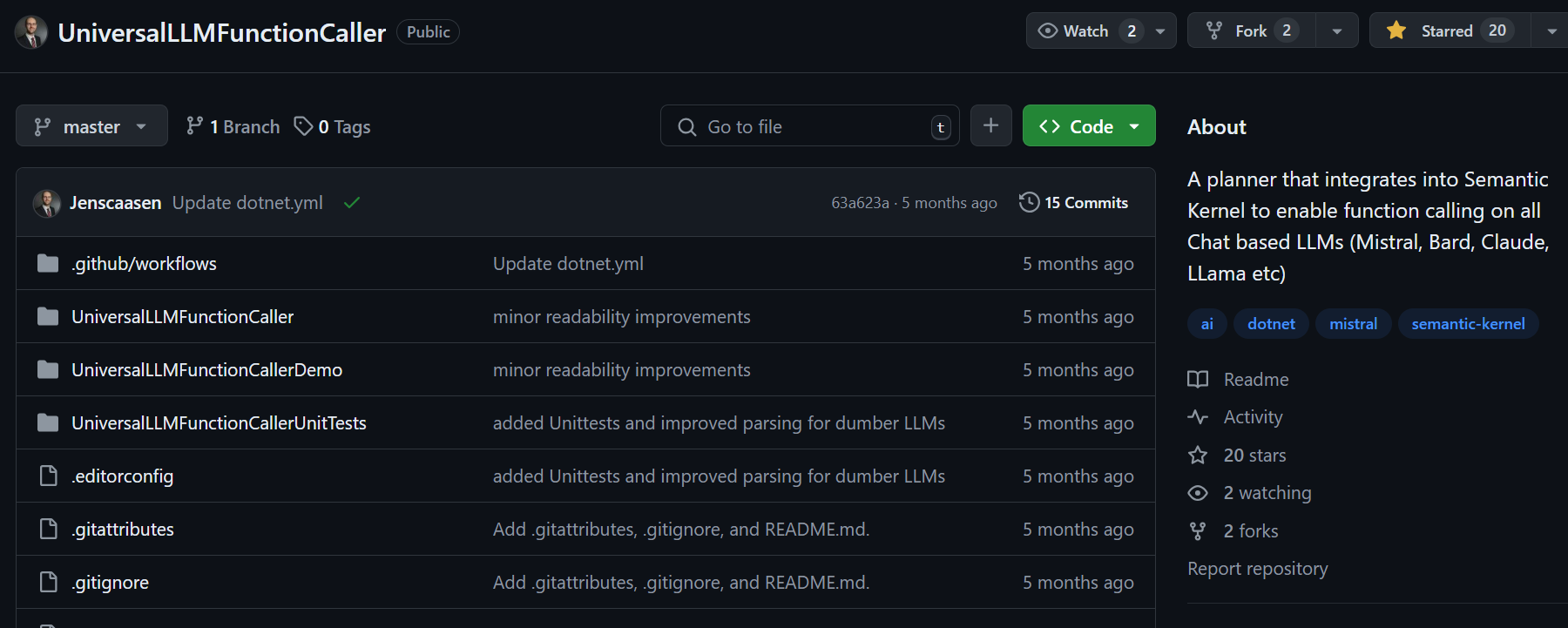Viewport: 1568px width, 628px height.
Task: Open the UniversalLLMFunctionCallerDemo folder
Action: point(206,370)
